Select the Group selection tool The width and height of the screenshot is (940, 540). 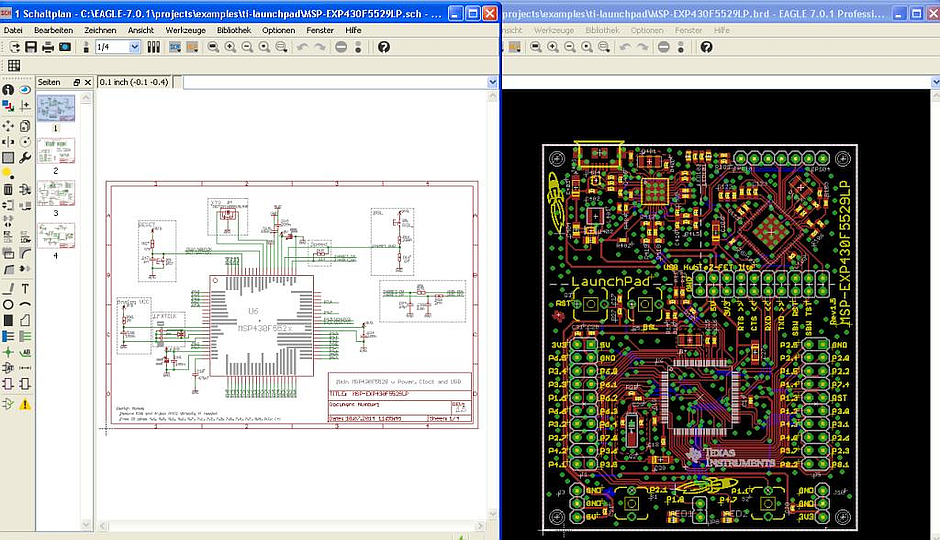click(x=8, y=158)
